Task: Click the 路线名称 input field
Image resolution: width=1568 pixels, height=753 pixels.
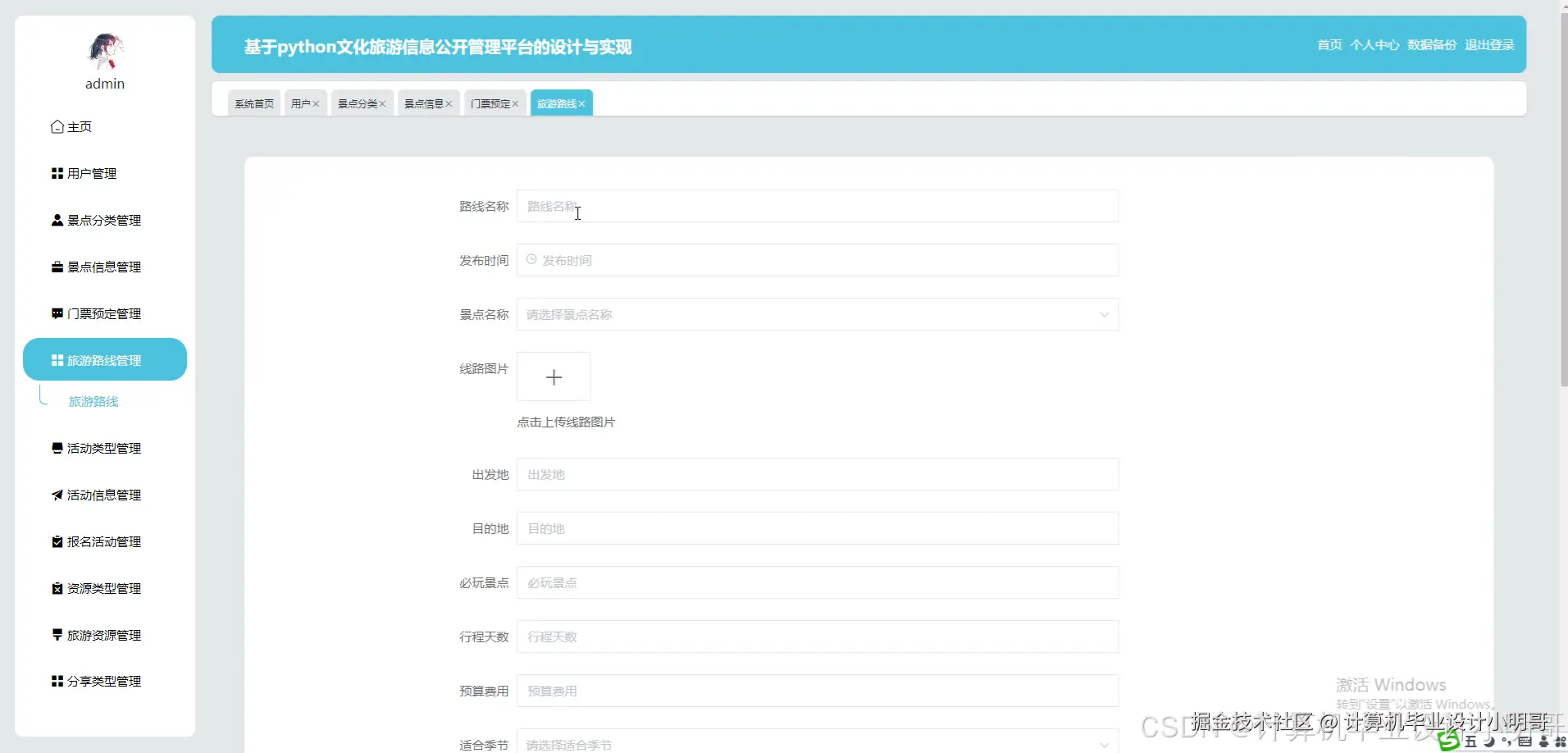Action: pos(816,206)
